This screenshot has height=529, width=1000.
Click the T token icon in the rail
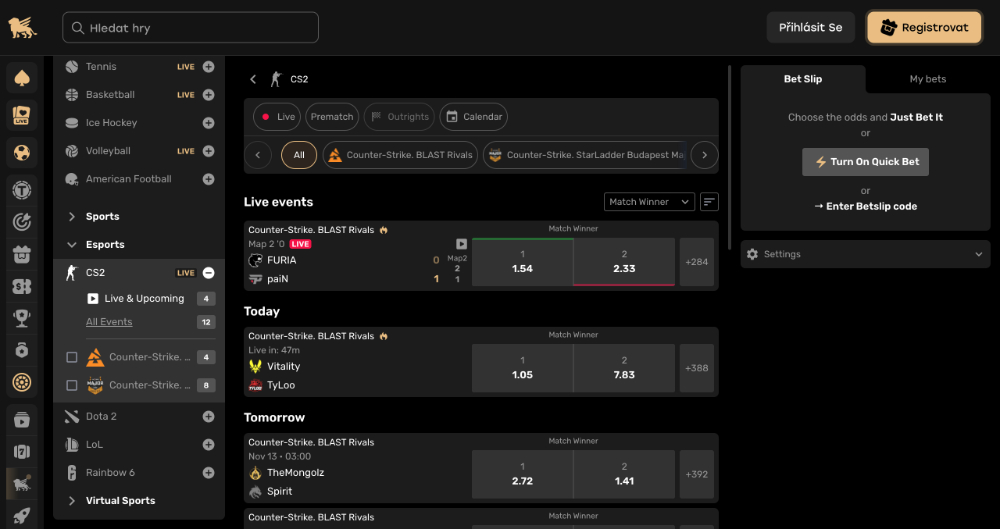[22, 190]
